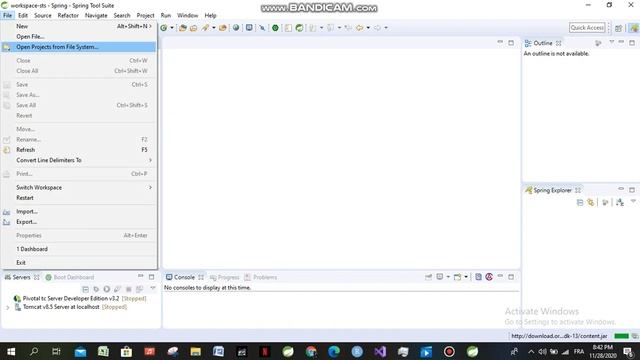This screenshot has height=360, width=640.
Task: Click the green progress bar in status bar
Action: (x=621, y=336)
